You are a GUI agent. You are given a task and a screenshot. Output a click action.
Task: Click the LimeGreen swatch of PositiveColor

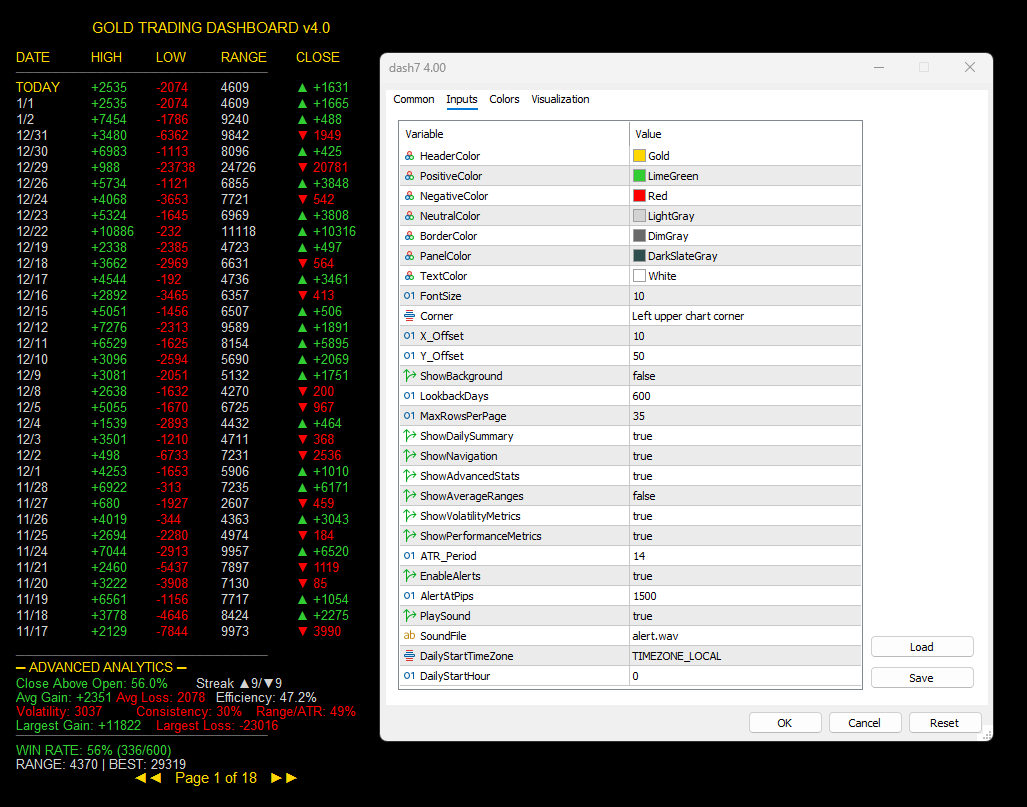[x=639, y=176]
